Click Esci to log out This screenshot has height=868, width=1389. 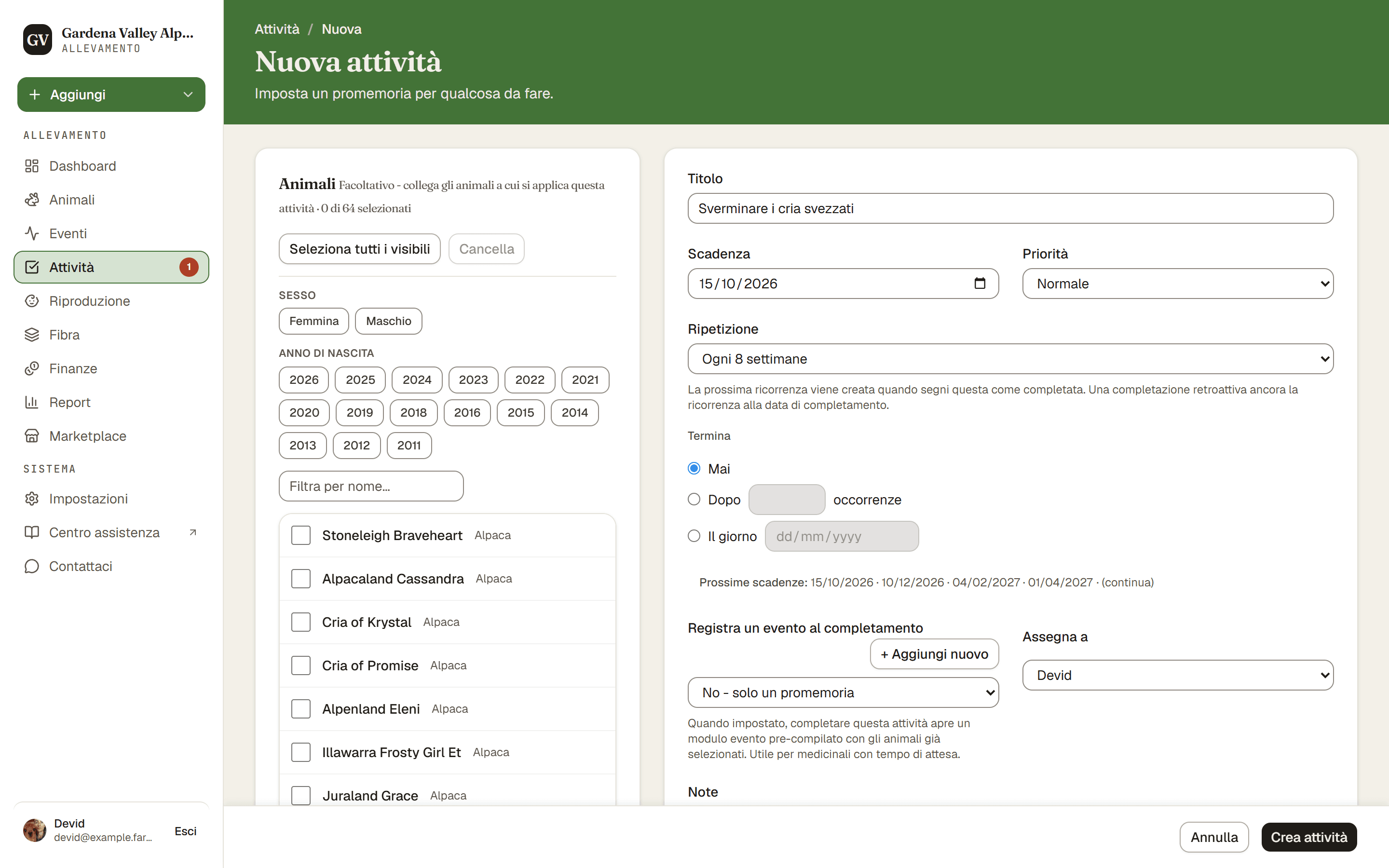click(x=185, y=831)
